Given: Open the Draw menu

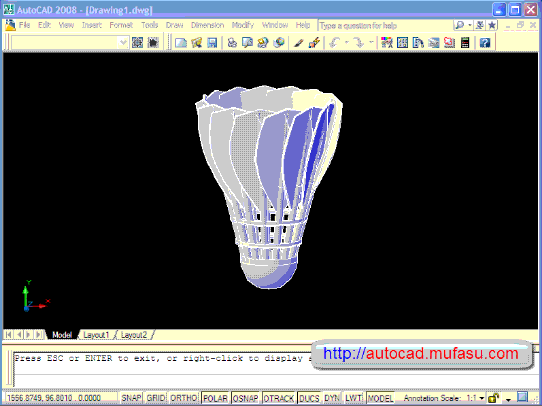Looking at the screenshot, I should 175,25.
